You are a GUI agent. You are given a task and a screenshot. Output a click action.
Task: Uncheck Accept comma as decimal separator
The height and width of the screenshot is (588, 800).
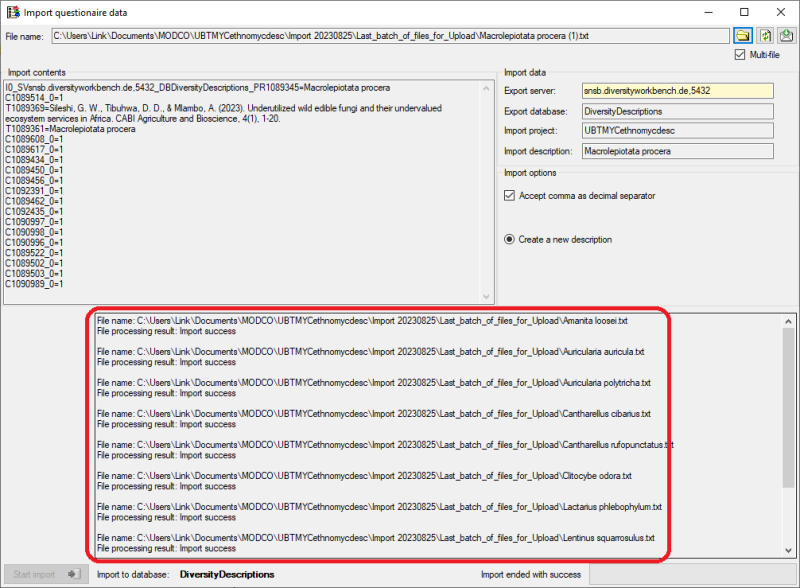(510, 195)
